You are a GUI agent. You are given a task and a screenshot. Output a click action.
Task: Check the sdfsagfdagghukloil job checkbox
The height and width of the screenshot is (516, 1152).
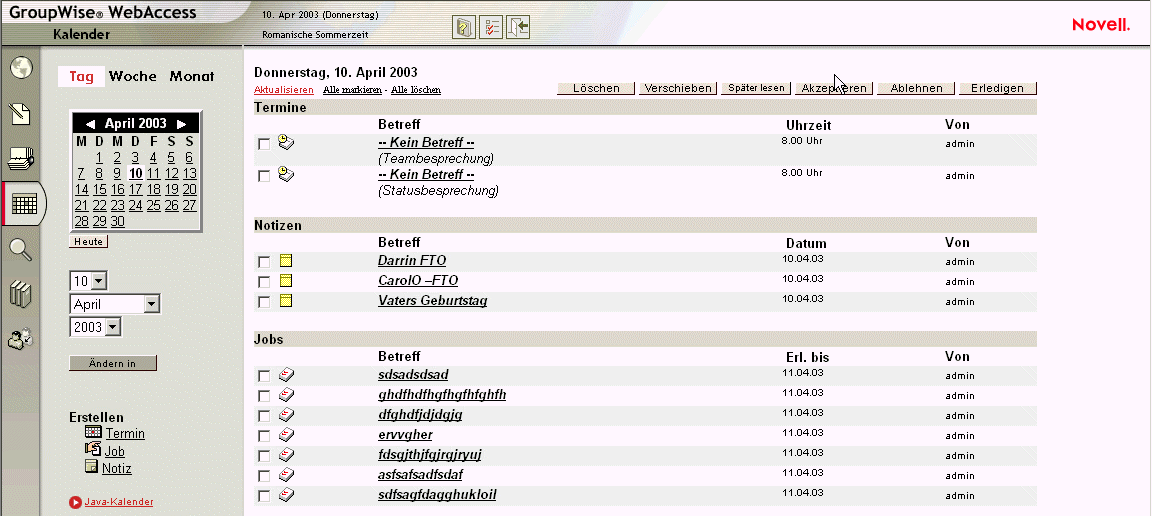click(264, 496)
